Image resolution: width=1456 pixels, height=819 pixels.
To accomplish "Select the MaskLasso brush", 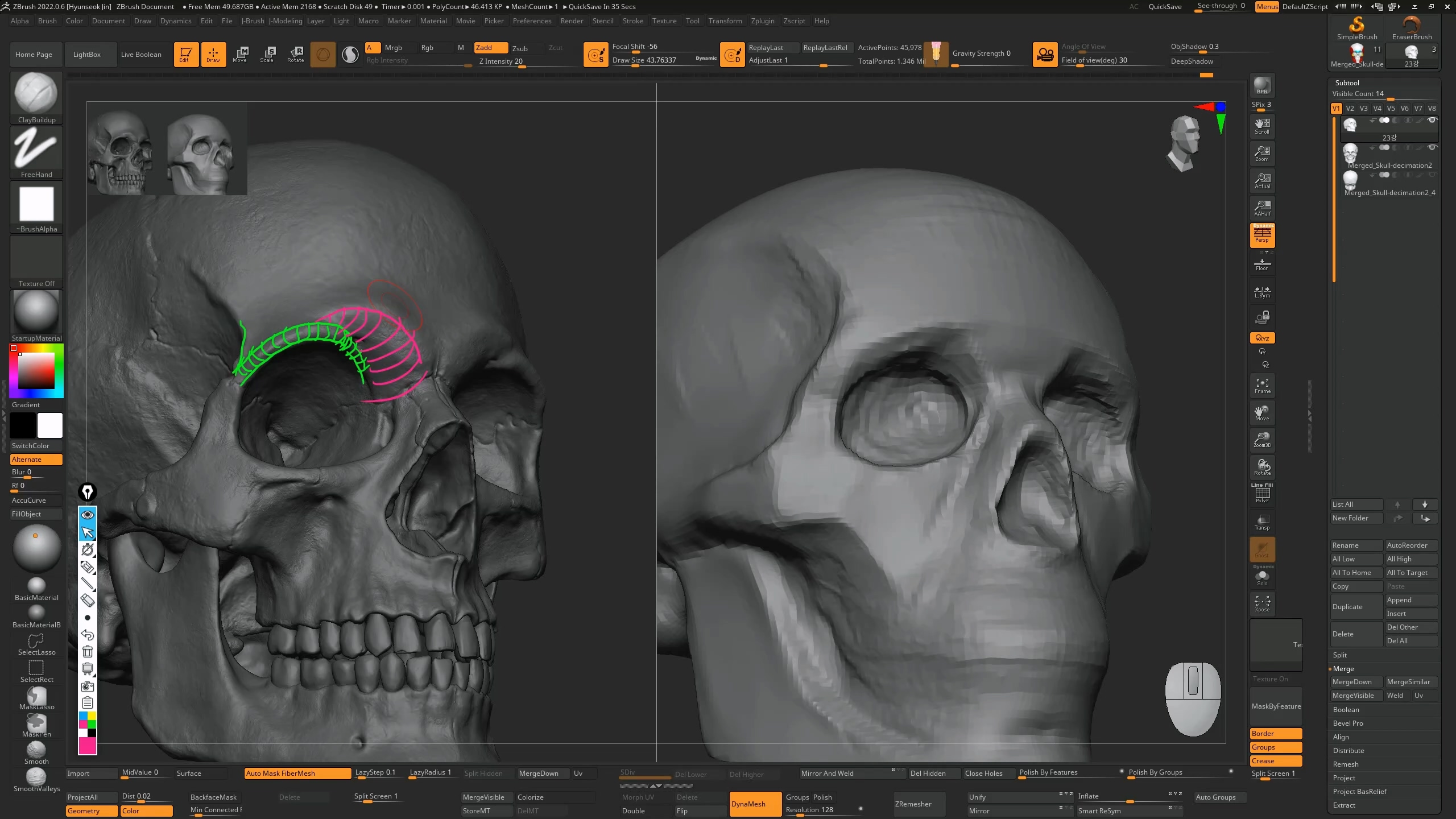I will click(x=36, y=698).
